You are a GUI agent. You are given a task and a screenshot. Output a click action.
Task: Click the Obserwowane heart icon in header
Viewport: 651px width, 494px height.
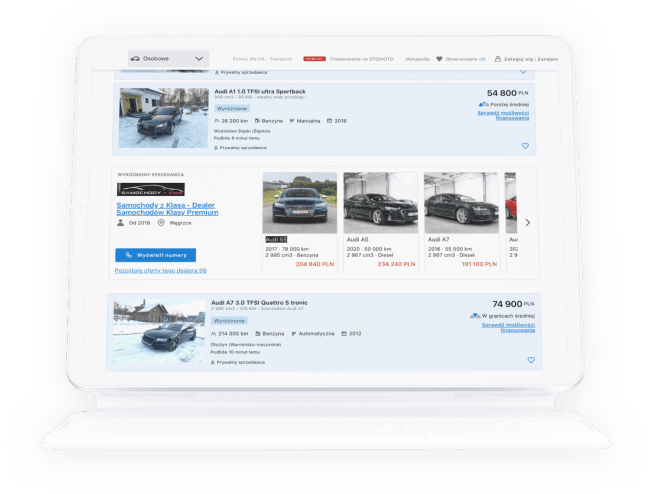point(439,59)
